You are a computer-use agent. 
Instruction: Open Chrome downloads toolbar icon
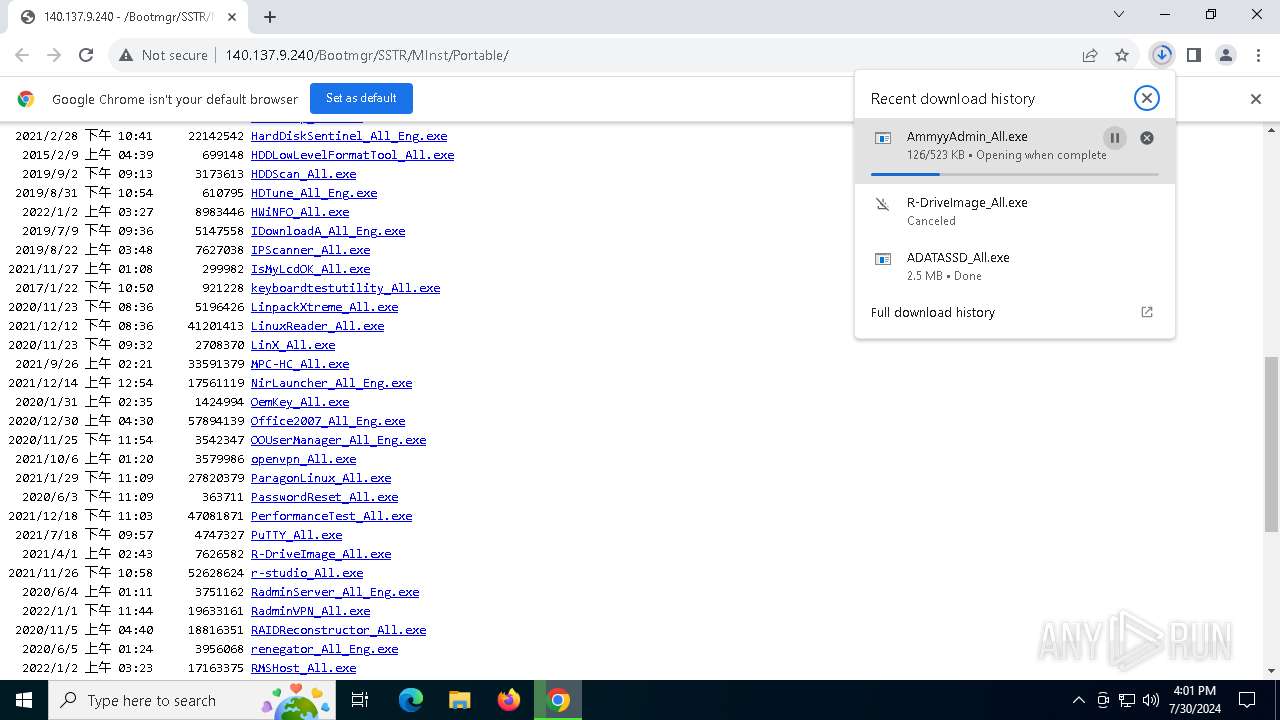click(x=1161, y=55)
